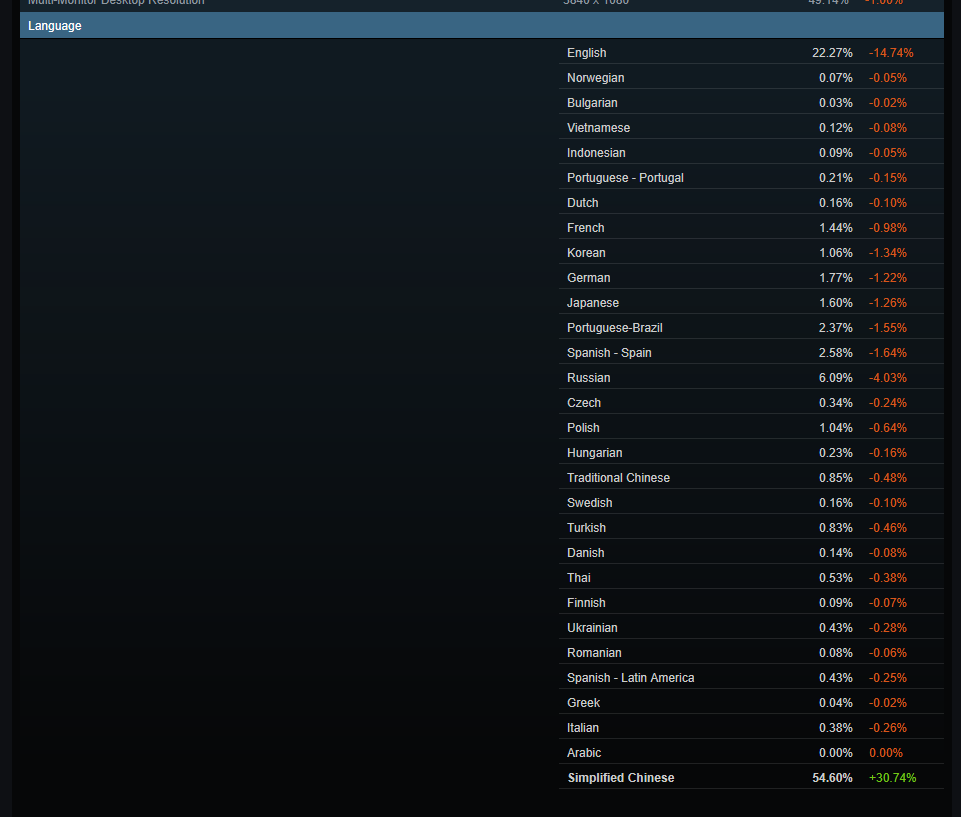Click Italian share value 0.38%
961x817 pixels.
click(836, 728)
